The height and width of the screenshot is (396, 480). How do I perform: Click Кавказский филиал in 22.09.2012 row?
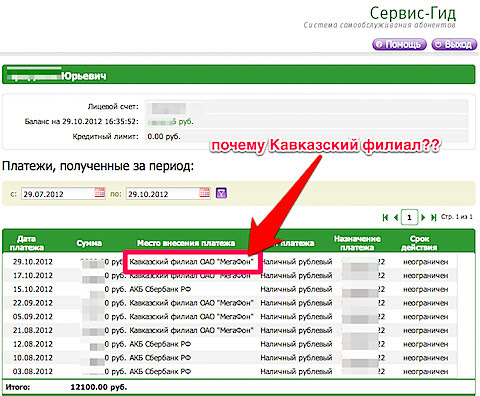[x=191, y=303]
